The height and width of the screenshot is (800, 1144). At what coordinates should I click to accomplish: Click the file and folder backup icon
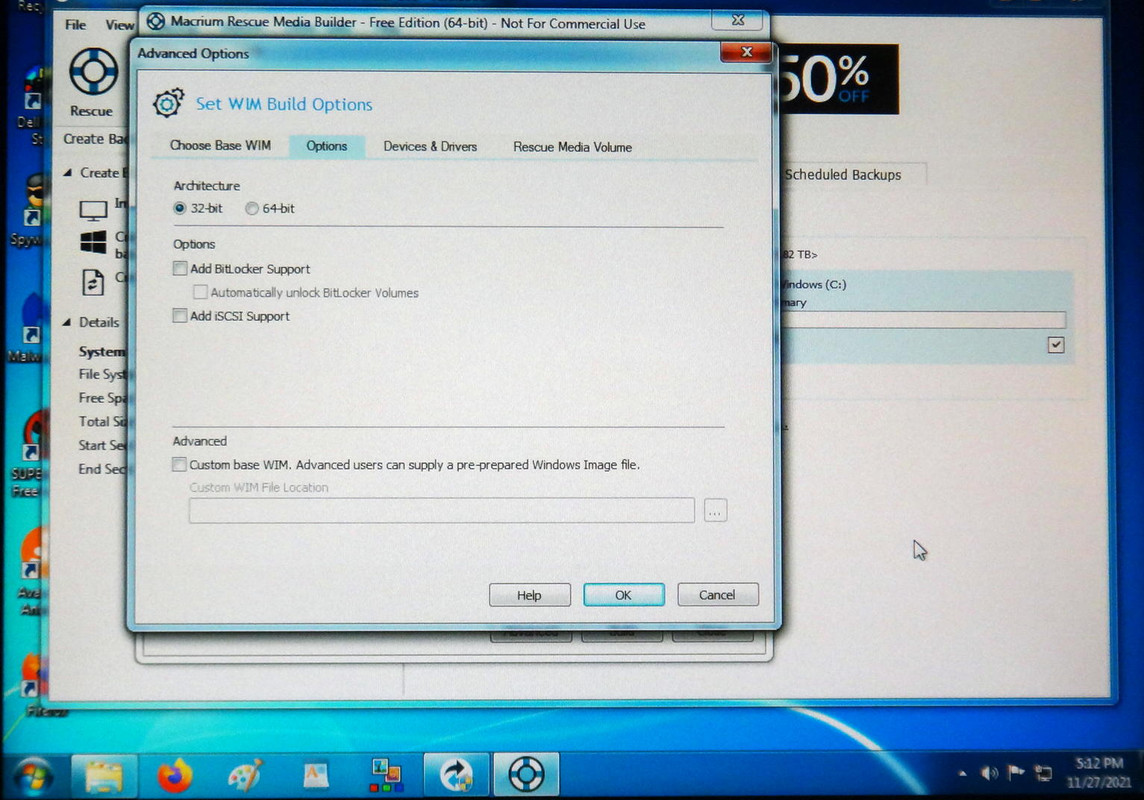[x=93, y=282]
